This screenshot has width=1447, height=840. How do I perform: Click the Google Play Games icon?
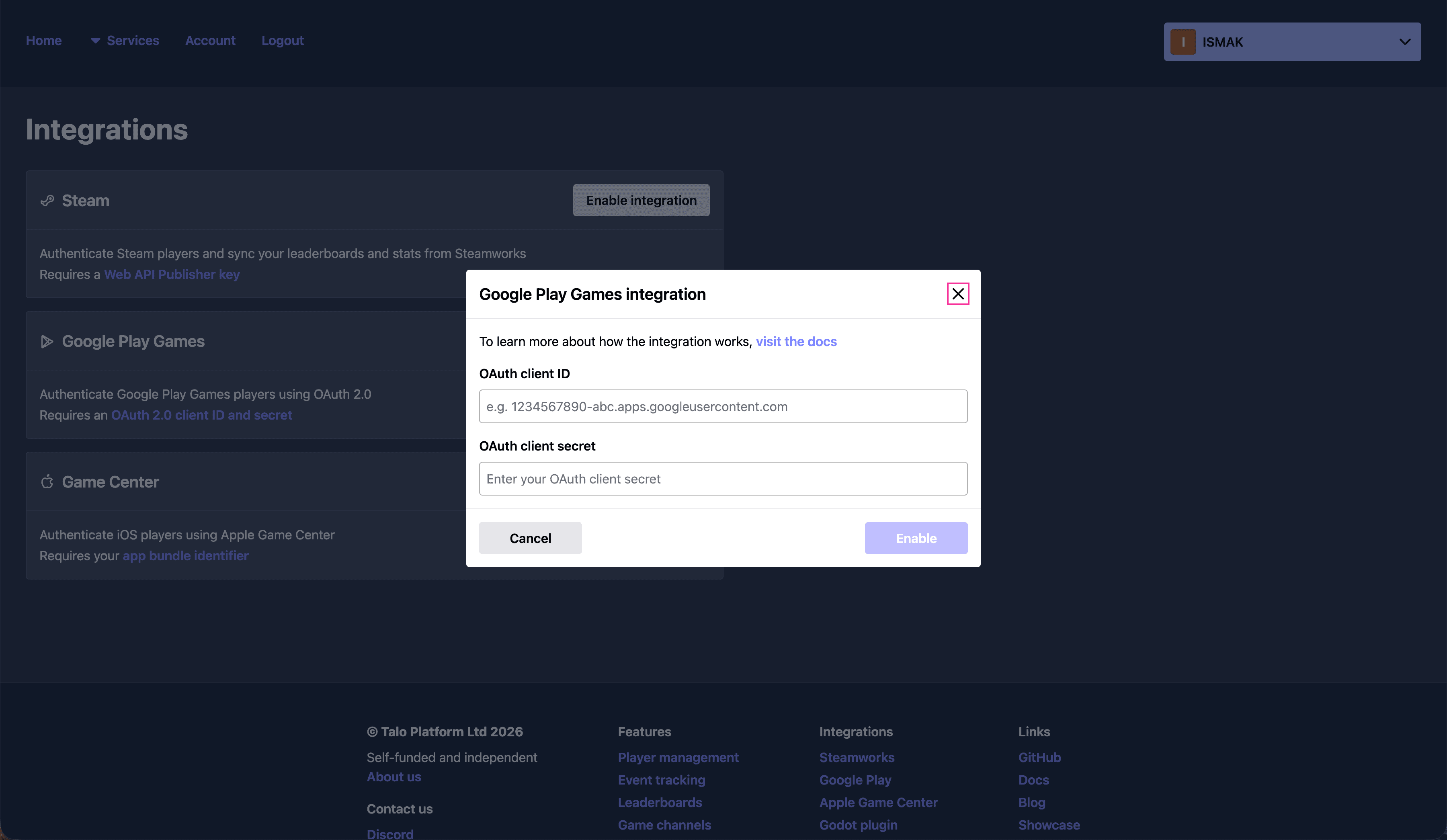click(47, 342)
